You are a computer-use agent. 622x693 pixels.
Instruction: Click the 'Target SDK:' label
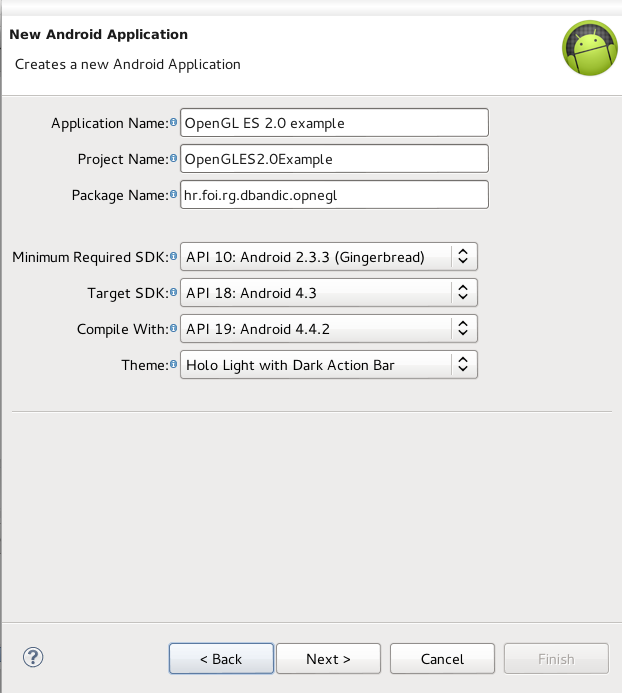pyautogui.click(x=128, y=293)
